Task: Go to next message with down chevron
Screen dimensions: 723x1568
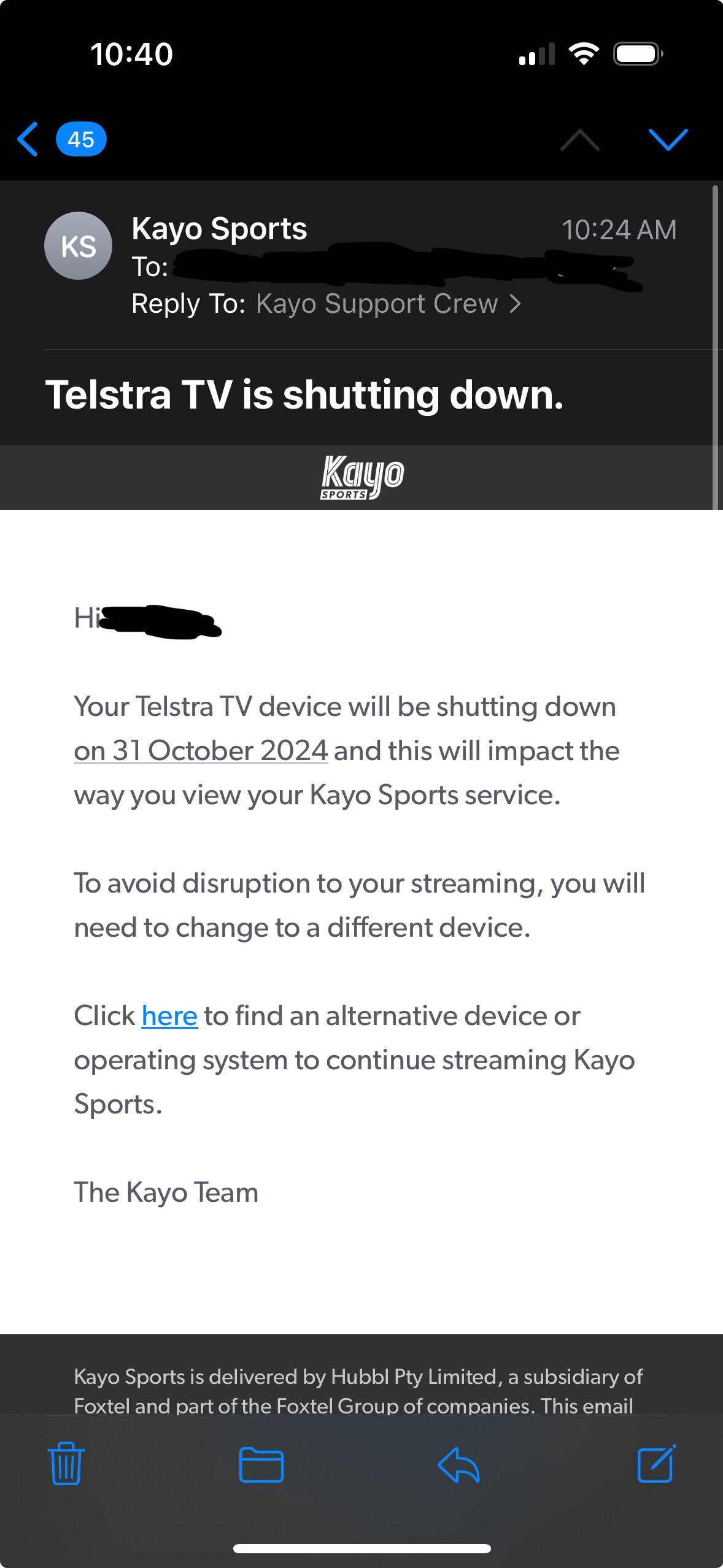Action: pos(668,140)
